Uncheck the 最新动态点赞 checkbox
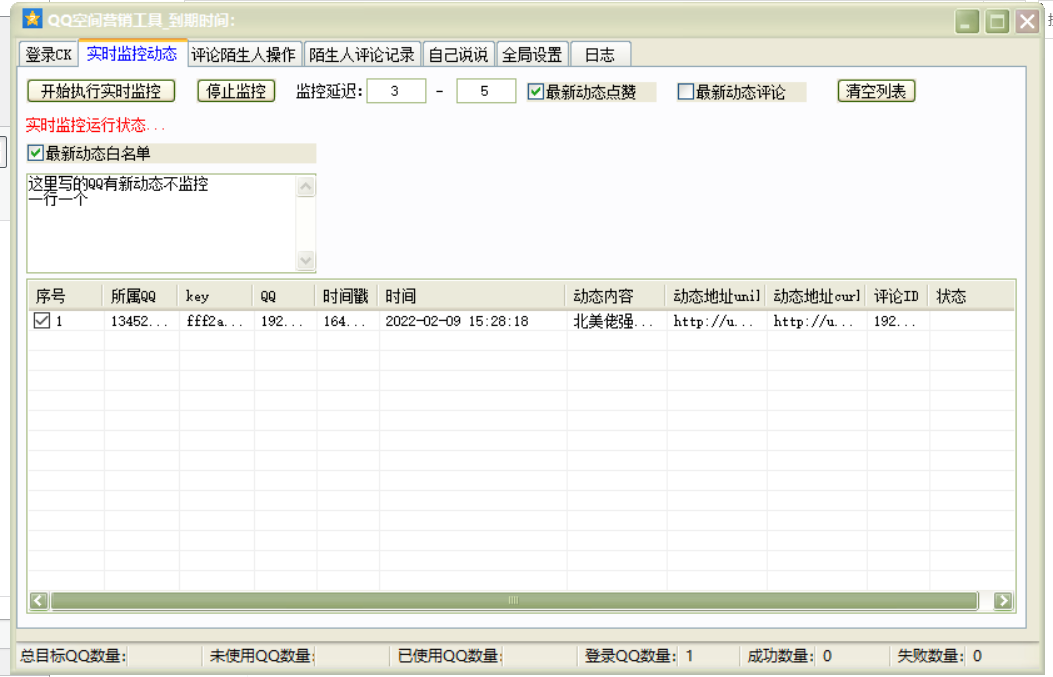 point(535,91)
